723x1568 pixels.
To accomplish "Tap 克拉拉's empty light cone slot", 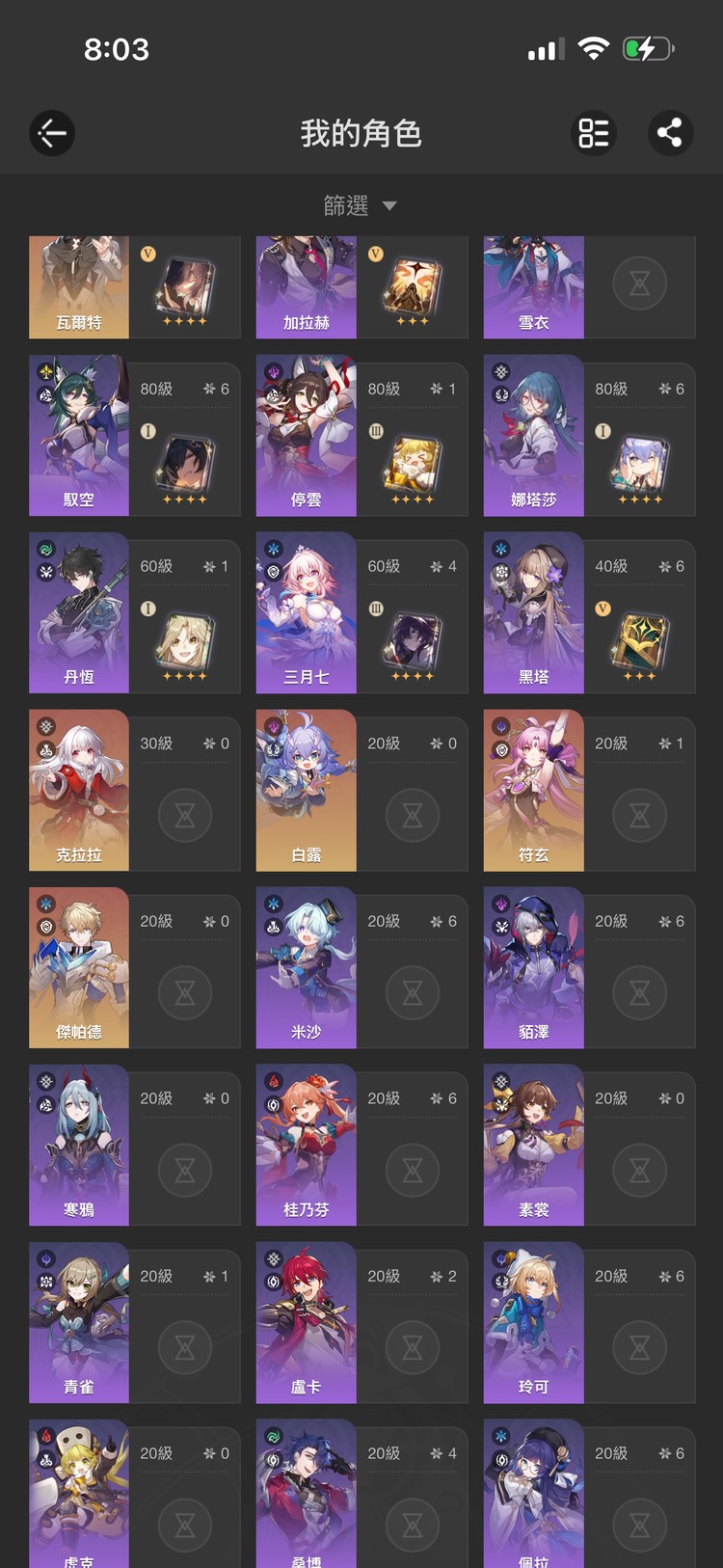I will pyautogui.click(x=185, y=815).
